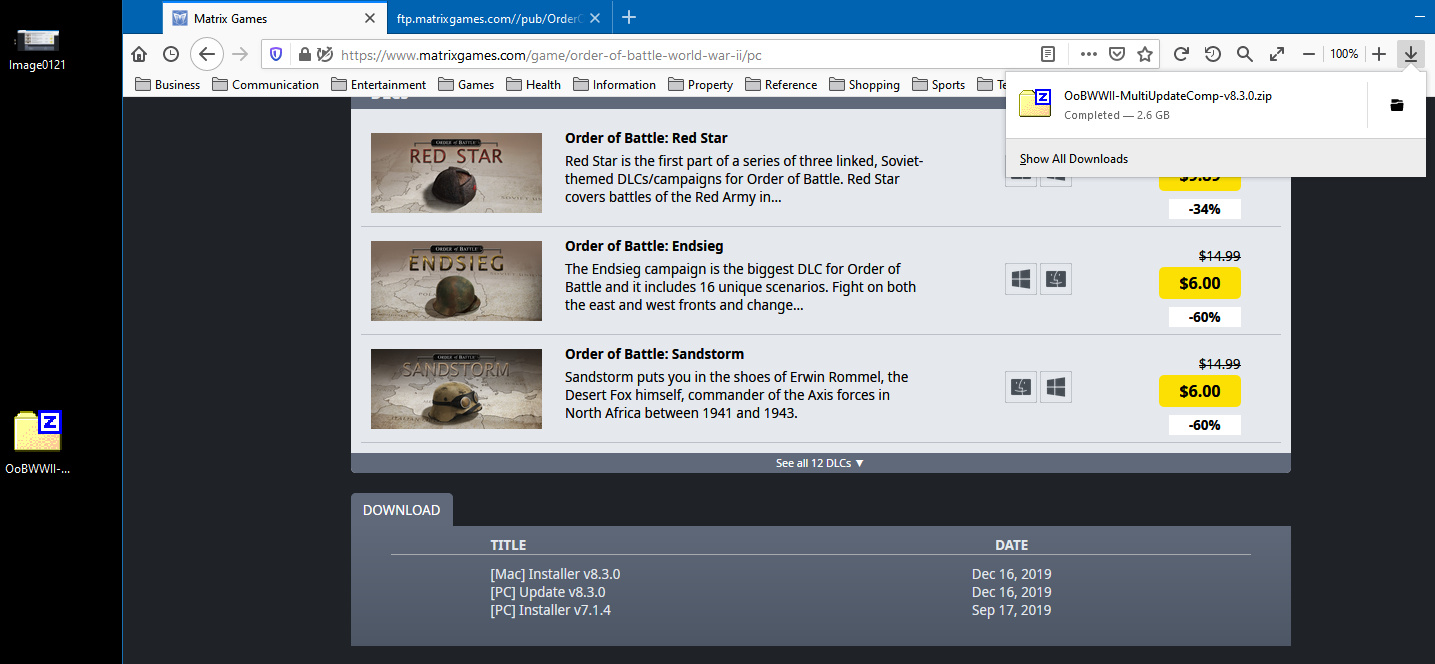This screenshot has width=1435, height=664.
Task: Open the Health bookmarks folder
Action: click(533, 85)
